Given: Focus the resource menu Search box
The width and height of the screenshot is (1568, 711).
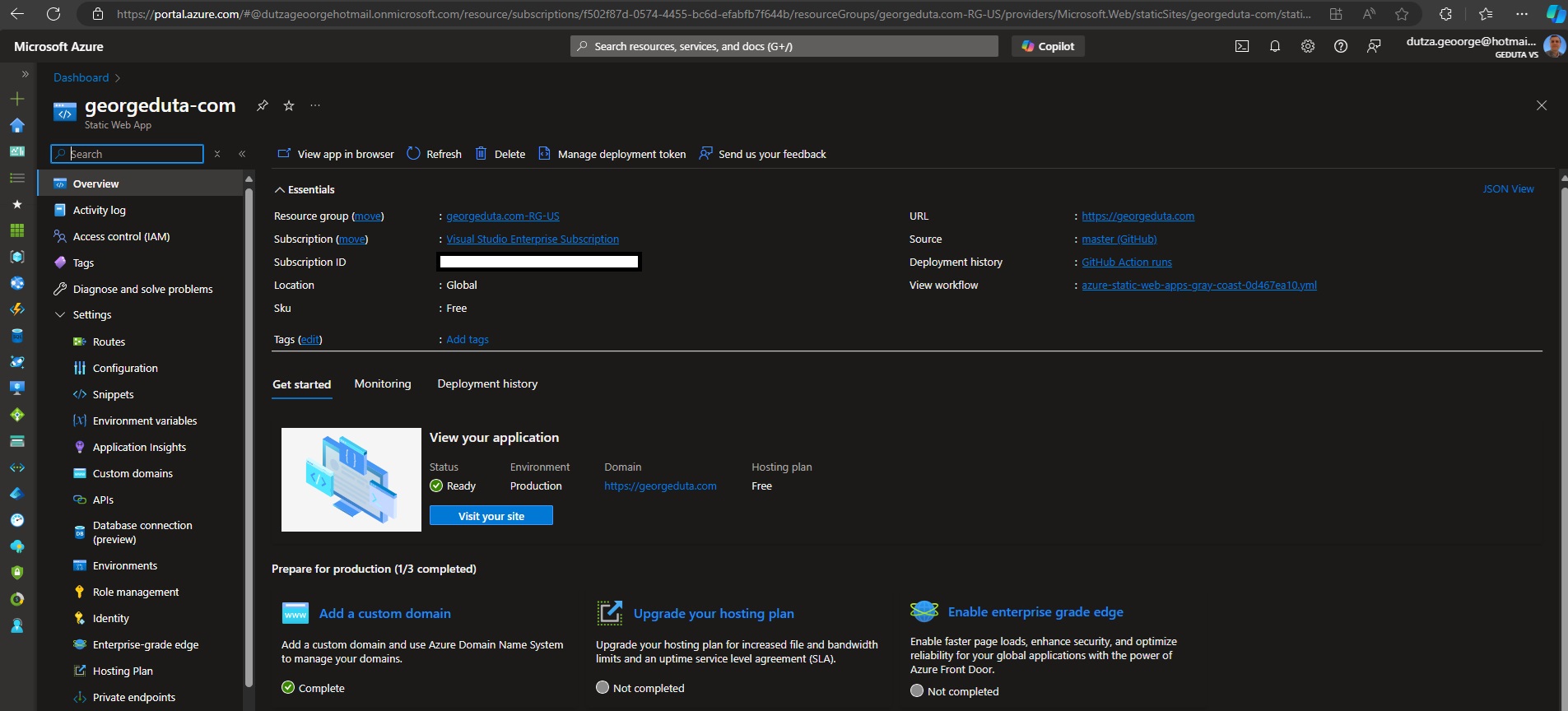Looking at the screenshot, I should 127,154.
